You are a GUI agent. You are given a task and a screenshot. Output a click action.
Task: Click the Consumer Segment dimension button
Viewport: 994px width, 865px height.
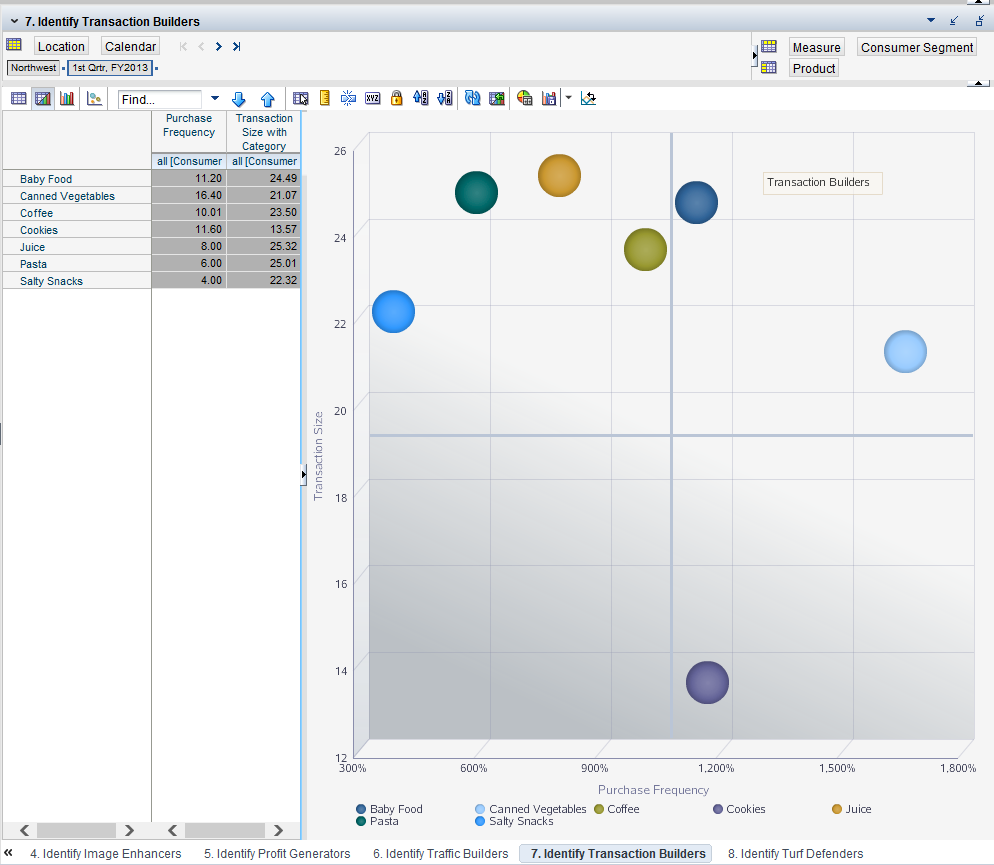pyautogui.click(x=916, y=47)
